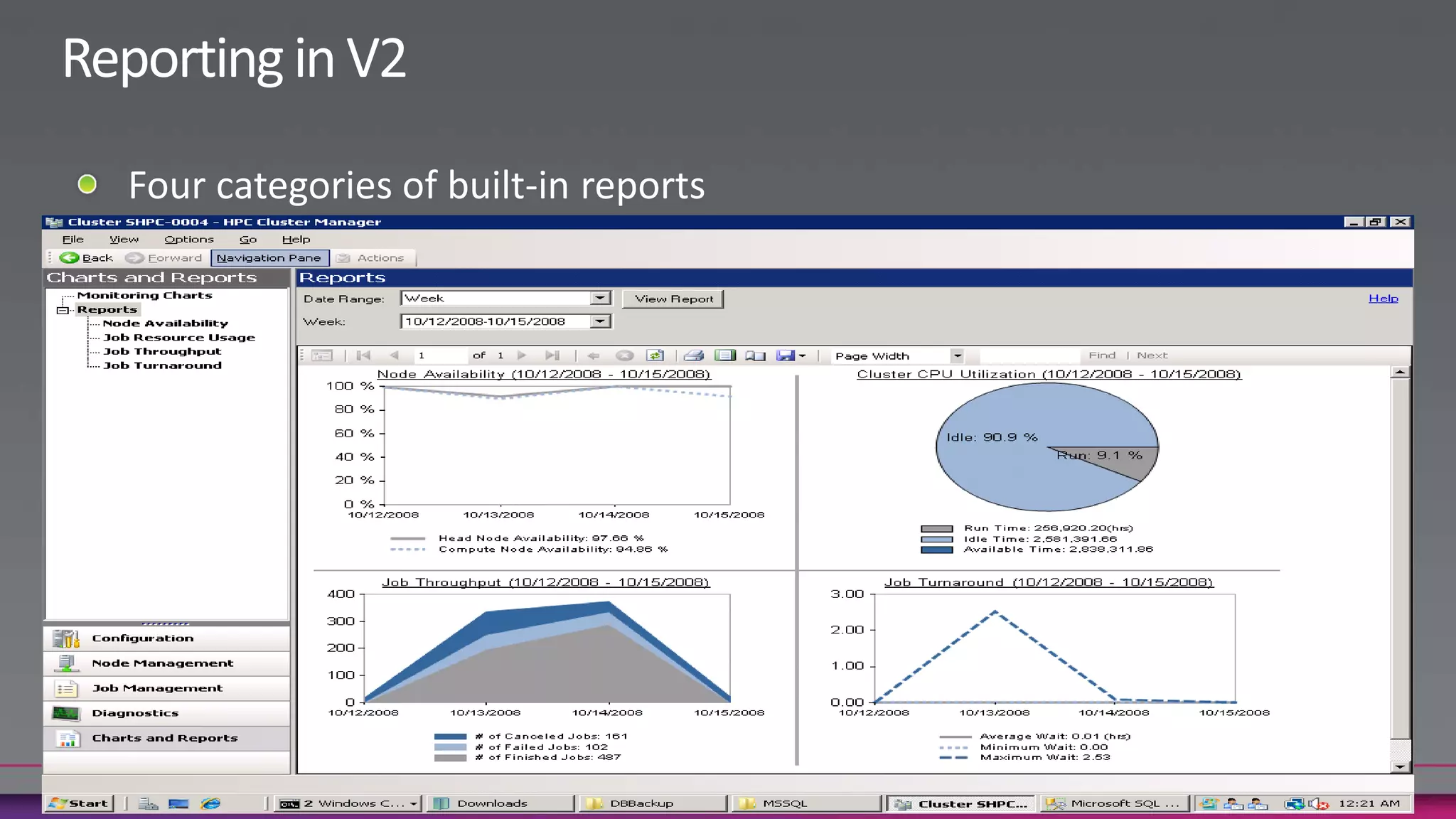Switch to print layout view
The image size is (1456, 819).
point(724,355)
